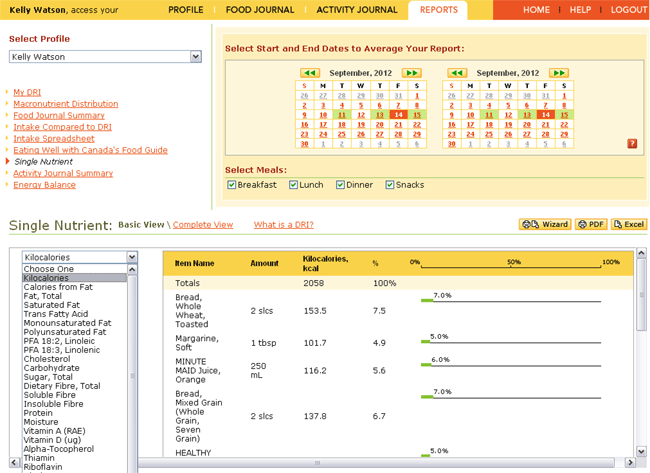
Task: Open Intake Compared to DRI report
Action: click(62, 127)
